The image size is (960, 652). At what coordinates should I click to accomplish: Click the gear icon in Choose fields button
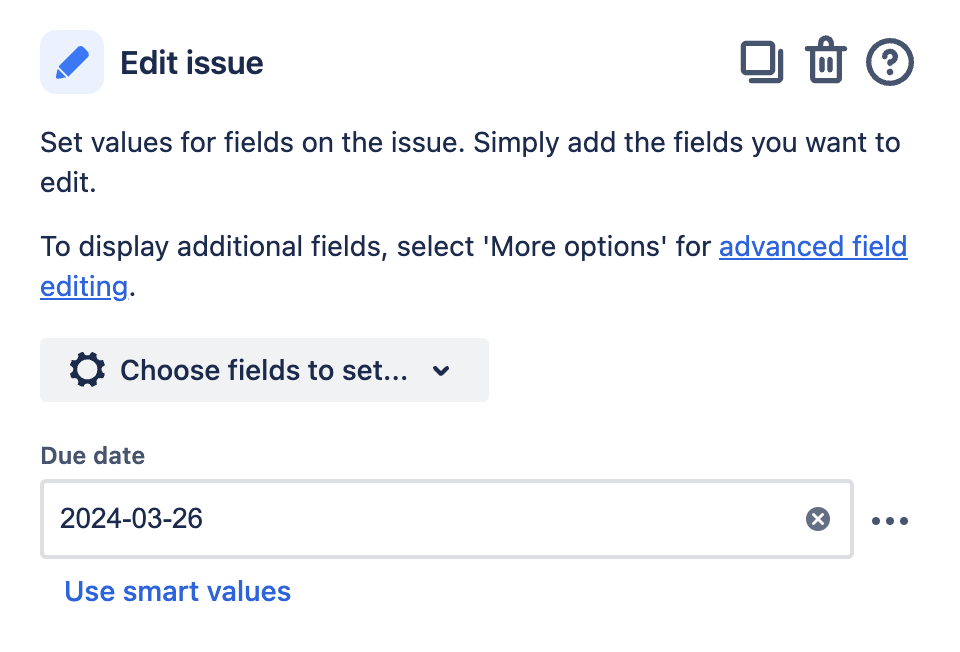click(87, 370)
